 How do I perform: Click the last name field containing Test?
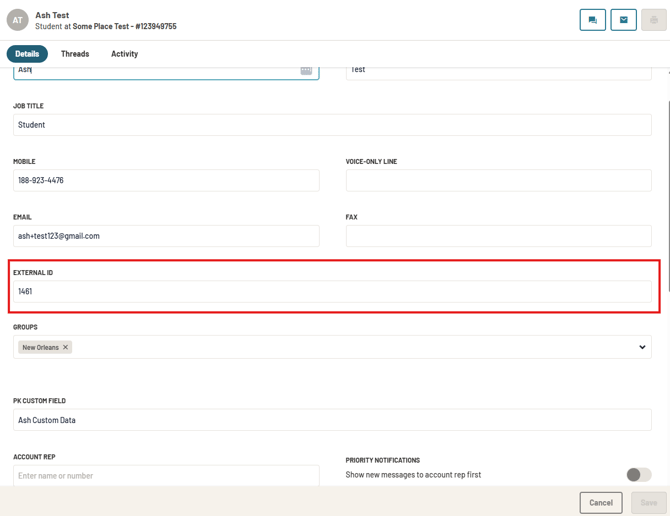click(499, 73)
